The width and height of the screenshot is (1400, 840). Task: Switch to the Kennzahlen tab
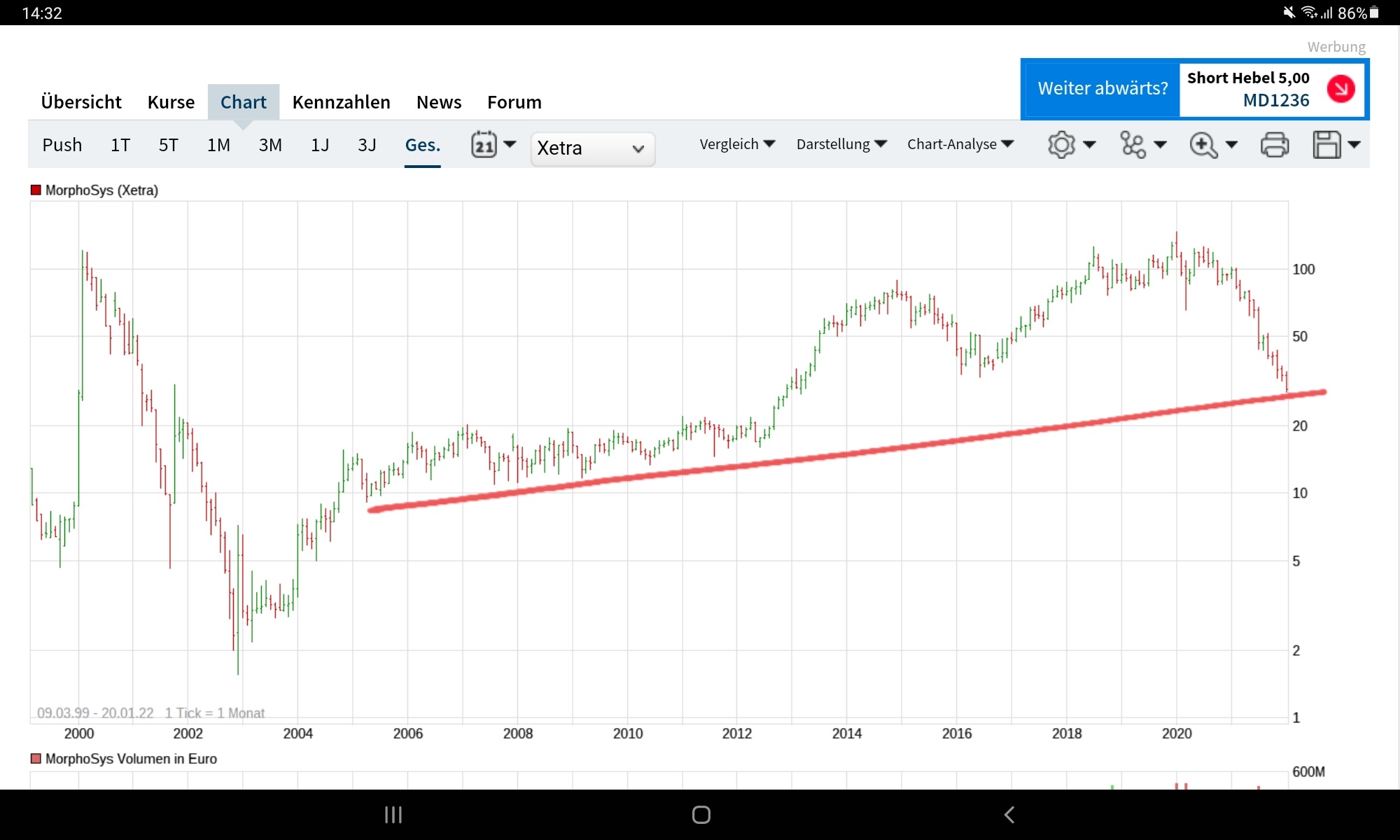point(341,101)
